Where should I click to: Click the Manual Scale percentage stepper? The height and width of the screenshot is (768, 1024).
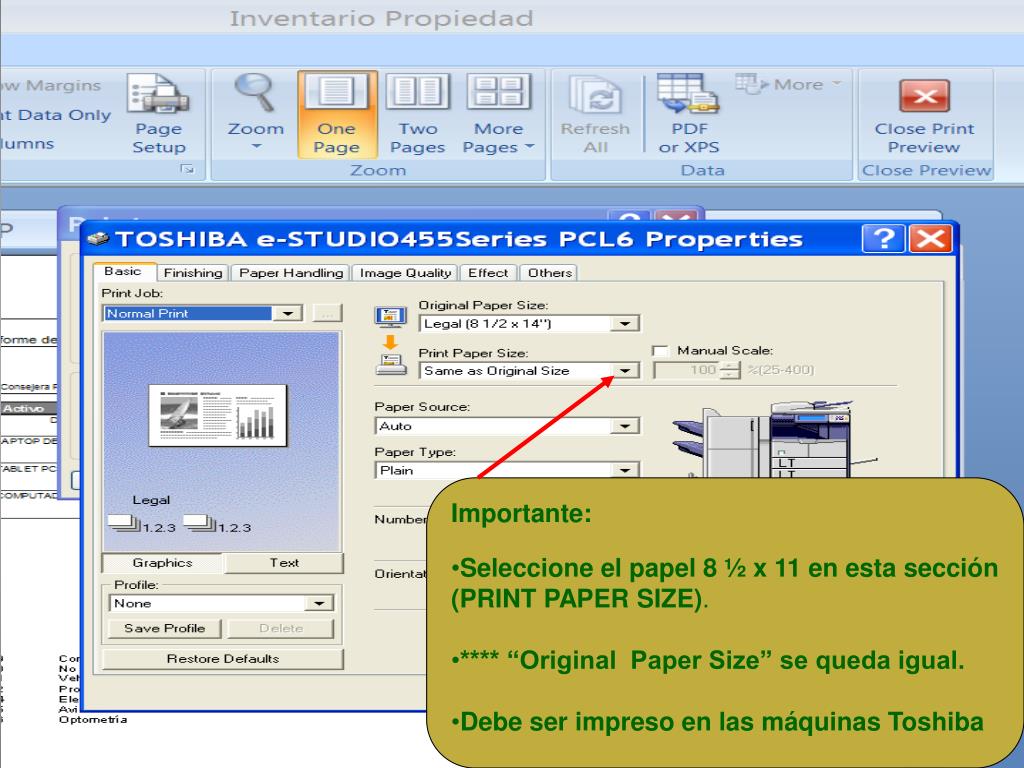(x=730, y=370)
